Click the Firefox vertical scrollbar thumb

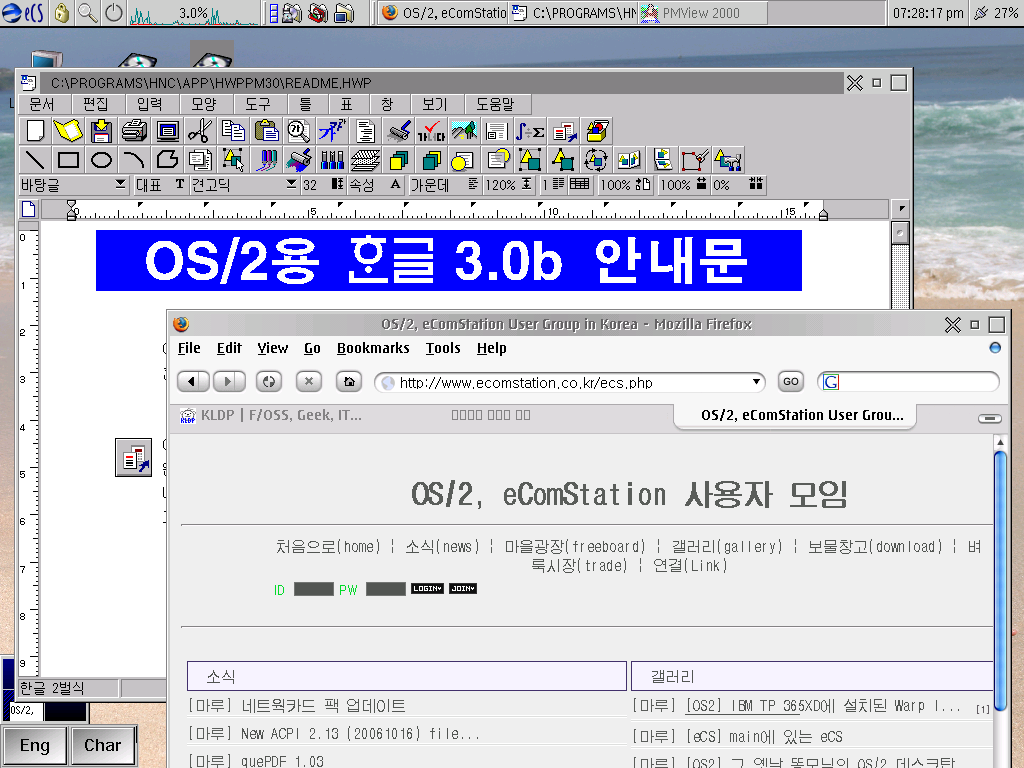tap(1000, 580)
